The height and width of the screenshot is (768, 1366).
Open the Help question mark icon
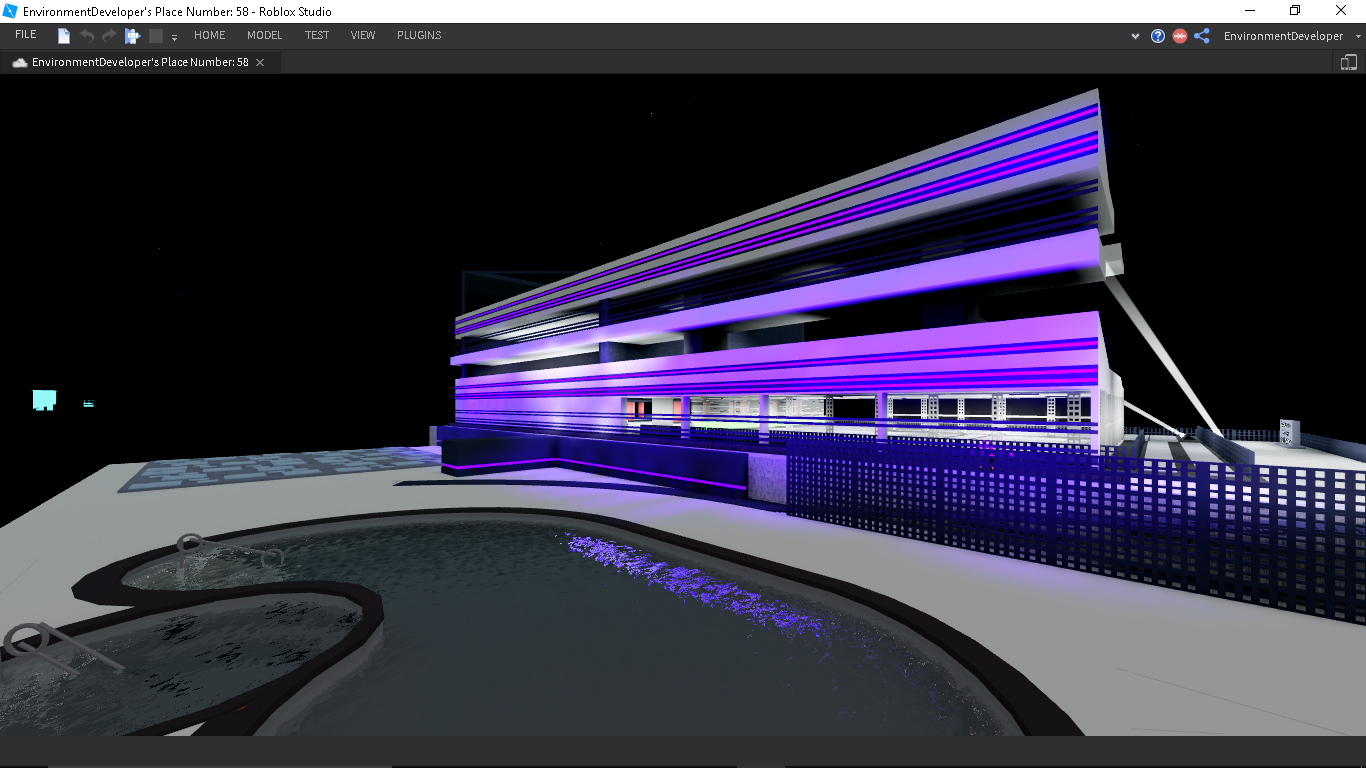pos(1158,36)
